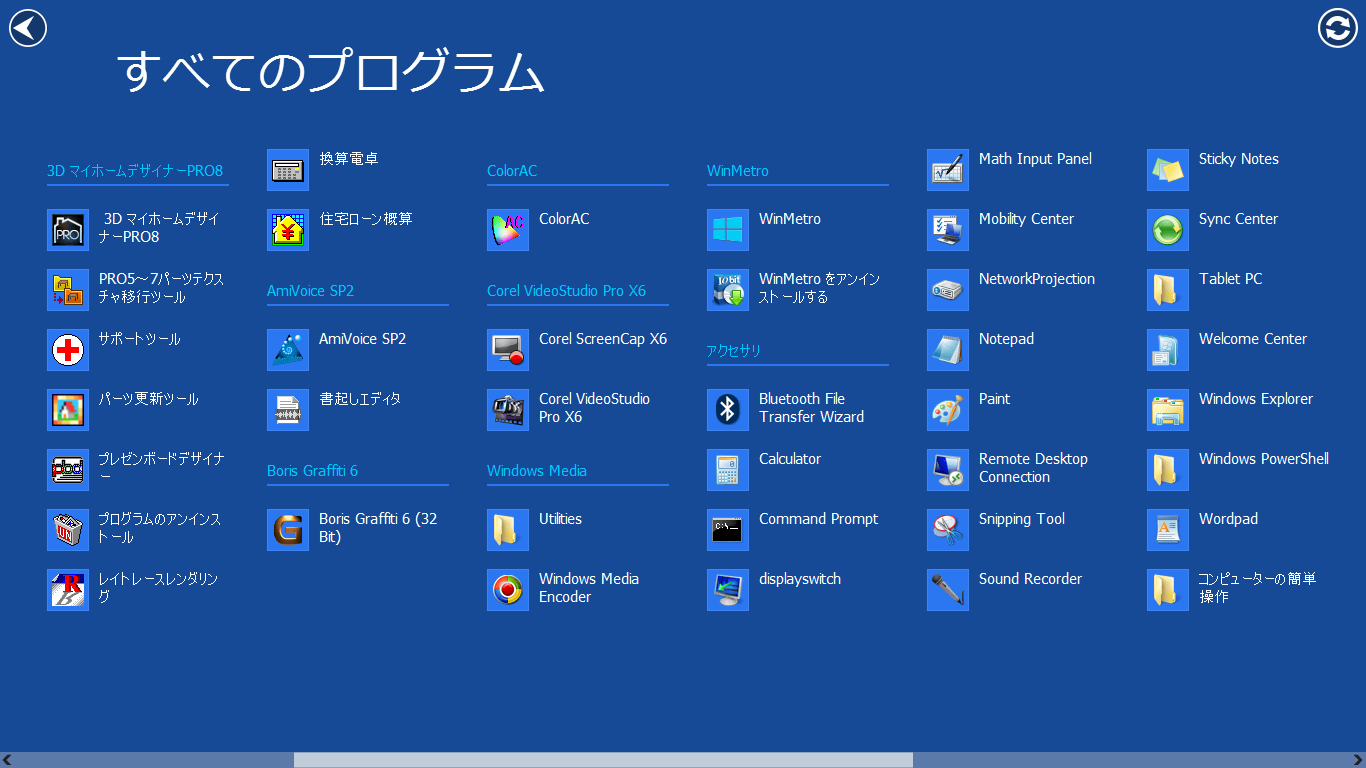Image resolution: width=1366 pixels, height=768 pixels.
Task: Click WinMetro をアンインストールする icon
Action: tap(728, 290)
